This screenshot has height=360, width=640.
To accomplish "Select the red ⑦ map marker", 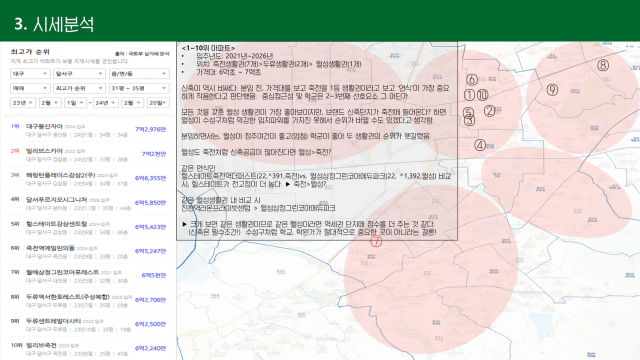I will tap(376, 241).
